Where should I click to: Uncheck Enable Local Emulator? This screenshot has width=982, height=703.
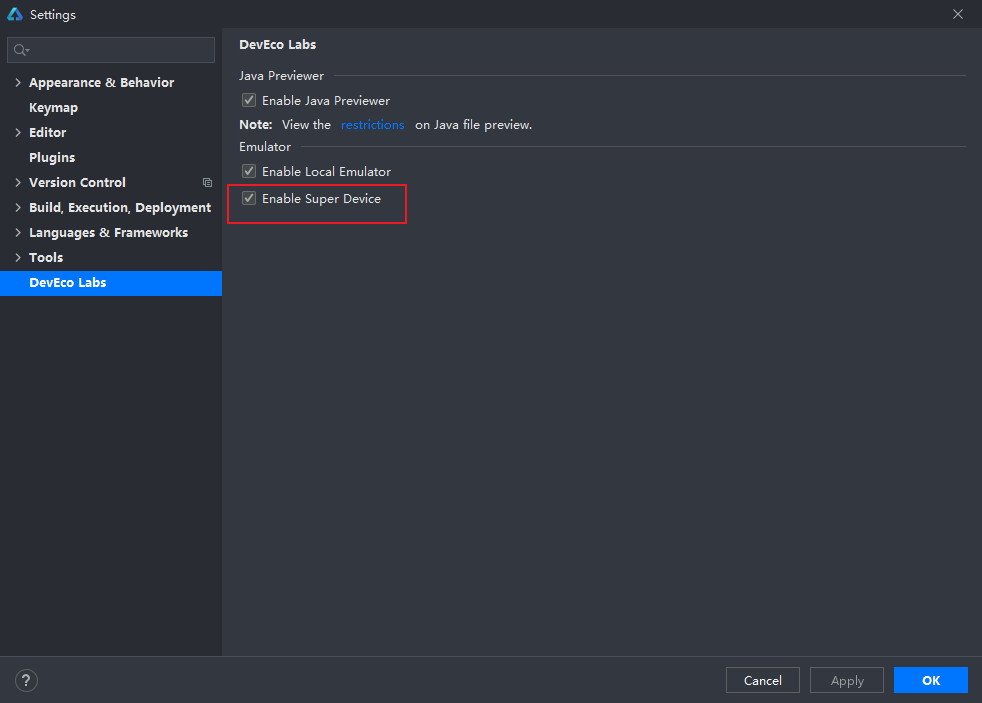(249, 172)
